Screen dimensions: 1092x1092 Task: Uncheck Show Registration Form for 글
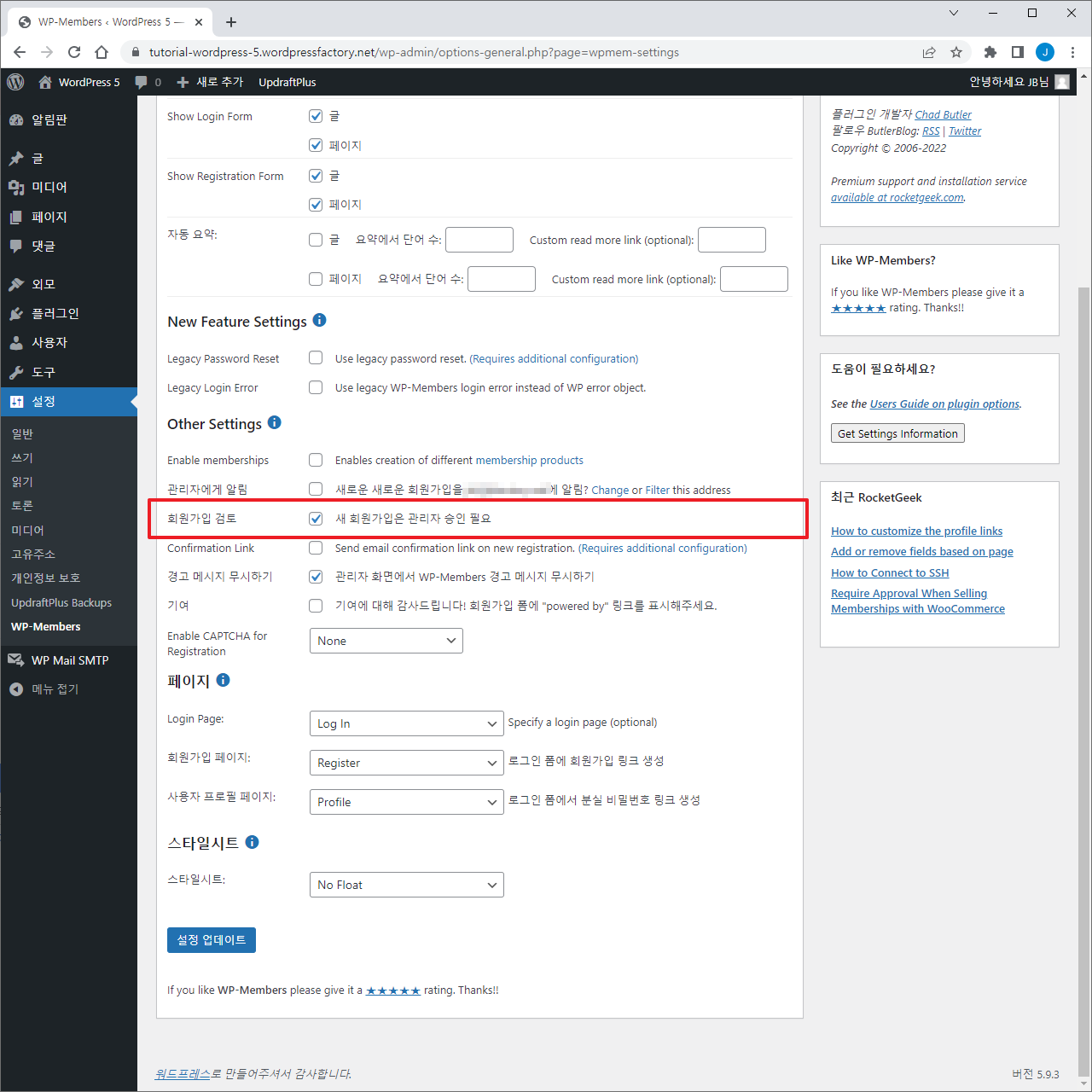[316, 176]
